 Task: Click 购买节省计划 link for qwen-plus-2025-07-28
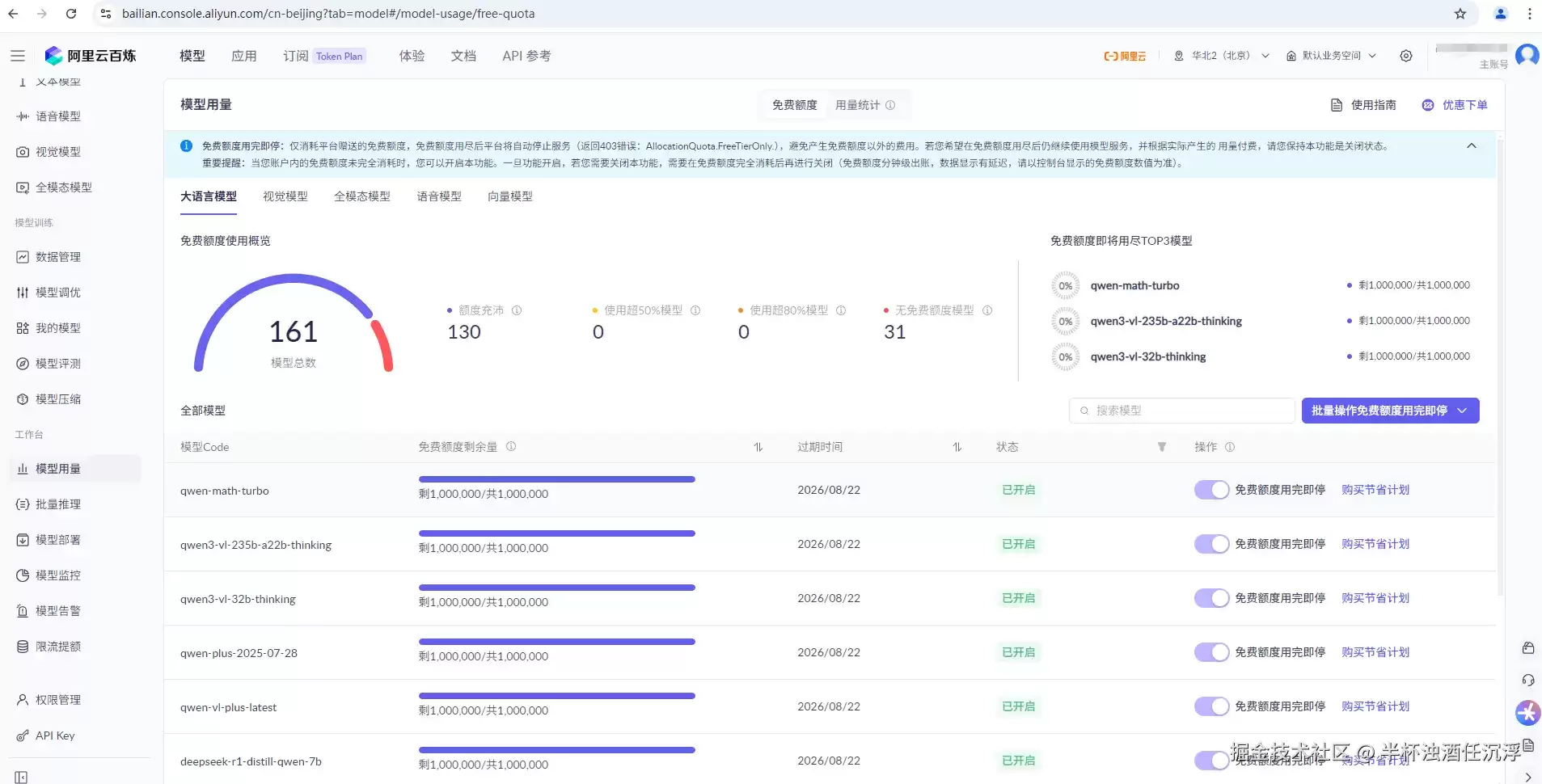(1375, 652)
